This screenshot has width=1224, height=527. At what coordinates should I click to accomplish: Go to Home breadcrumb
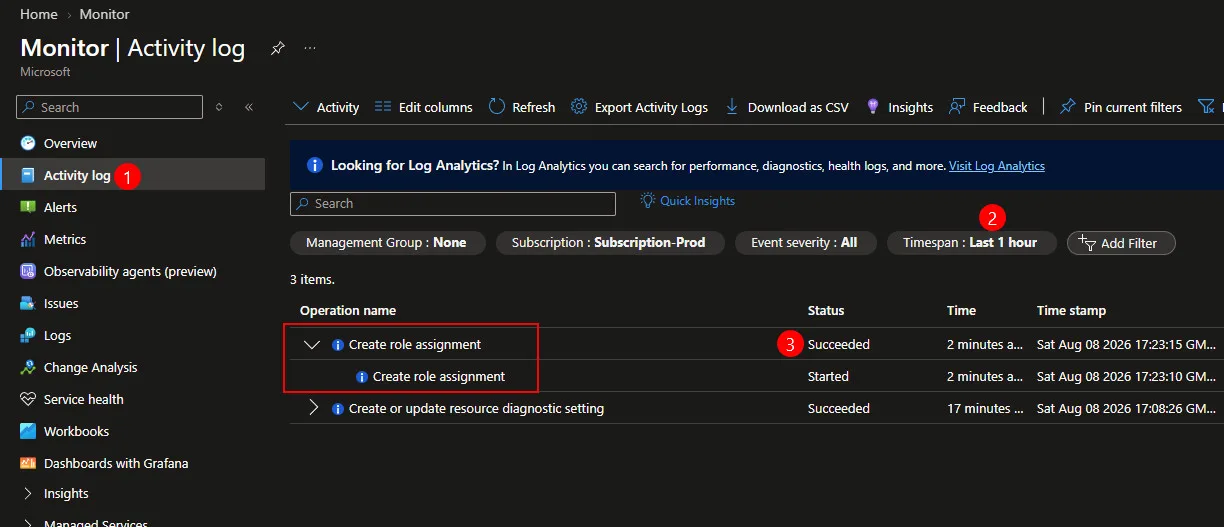(x=38, y=14)
